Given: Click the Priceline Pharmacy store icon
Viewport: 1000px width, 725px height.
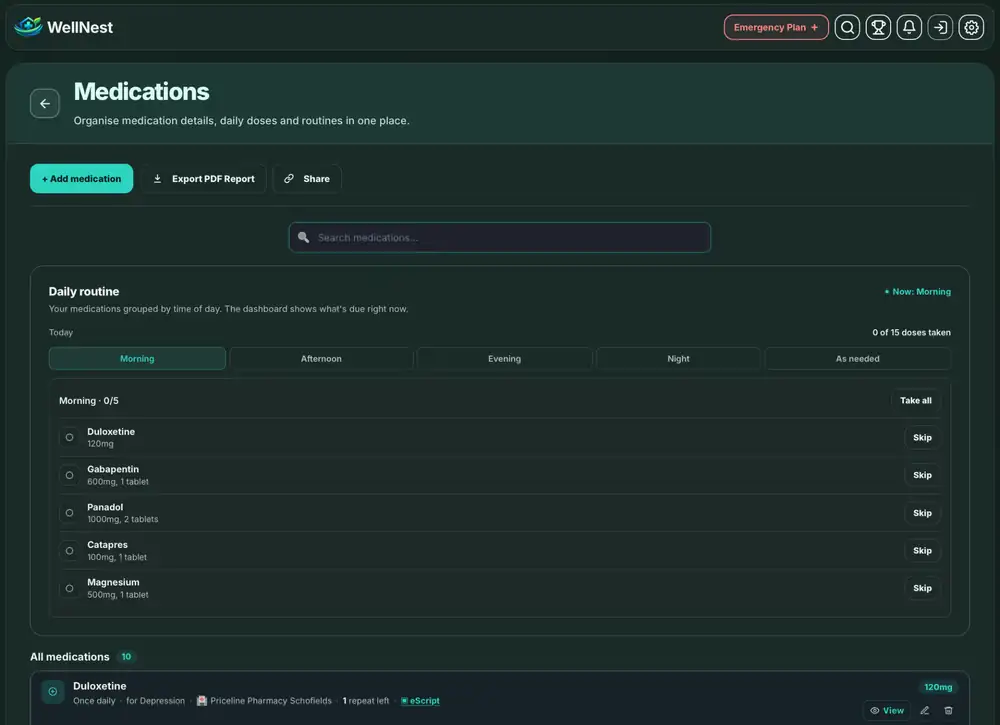Looking at the screenshot, I should coord(202,701).
